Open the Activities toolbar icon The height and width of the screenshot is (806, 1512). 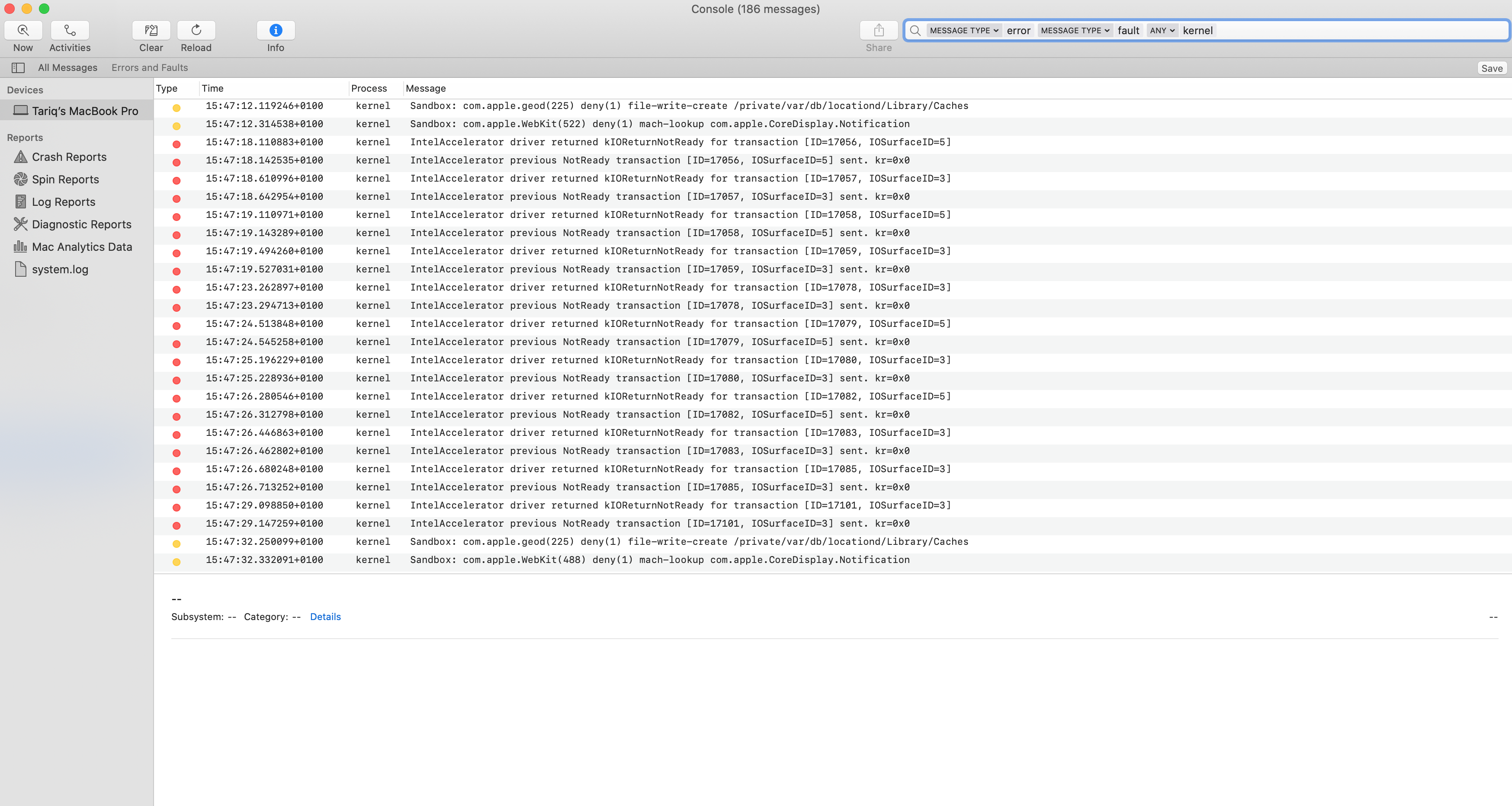pyautogui.click(x=70, y=31)
